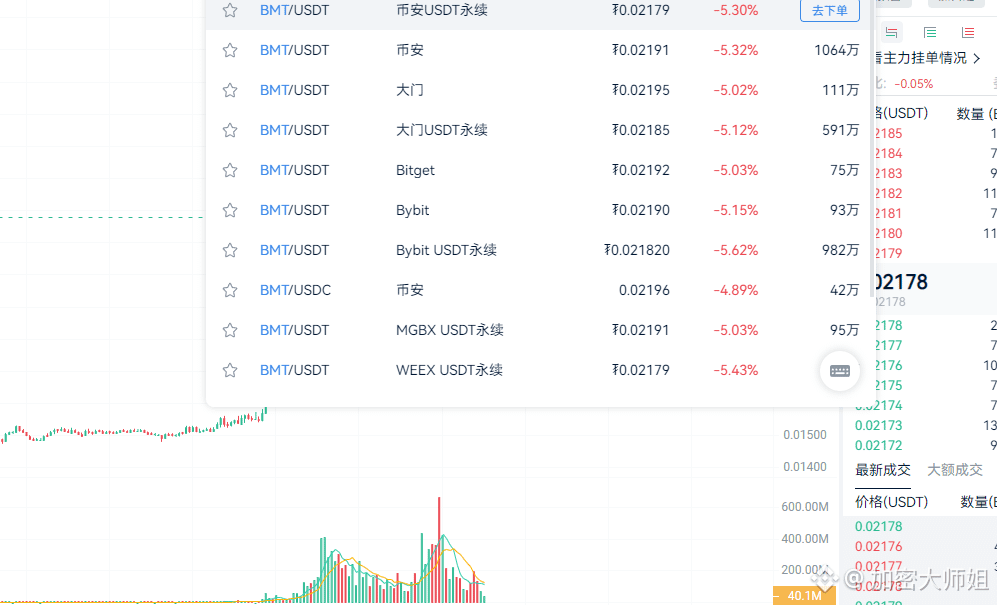Click the price ₮0.021820
Image resolution: width=997 pixels, height=605 pixels.
click(x=636, y=250)
